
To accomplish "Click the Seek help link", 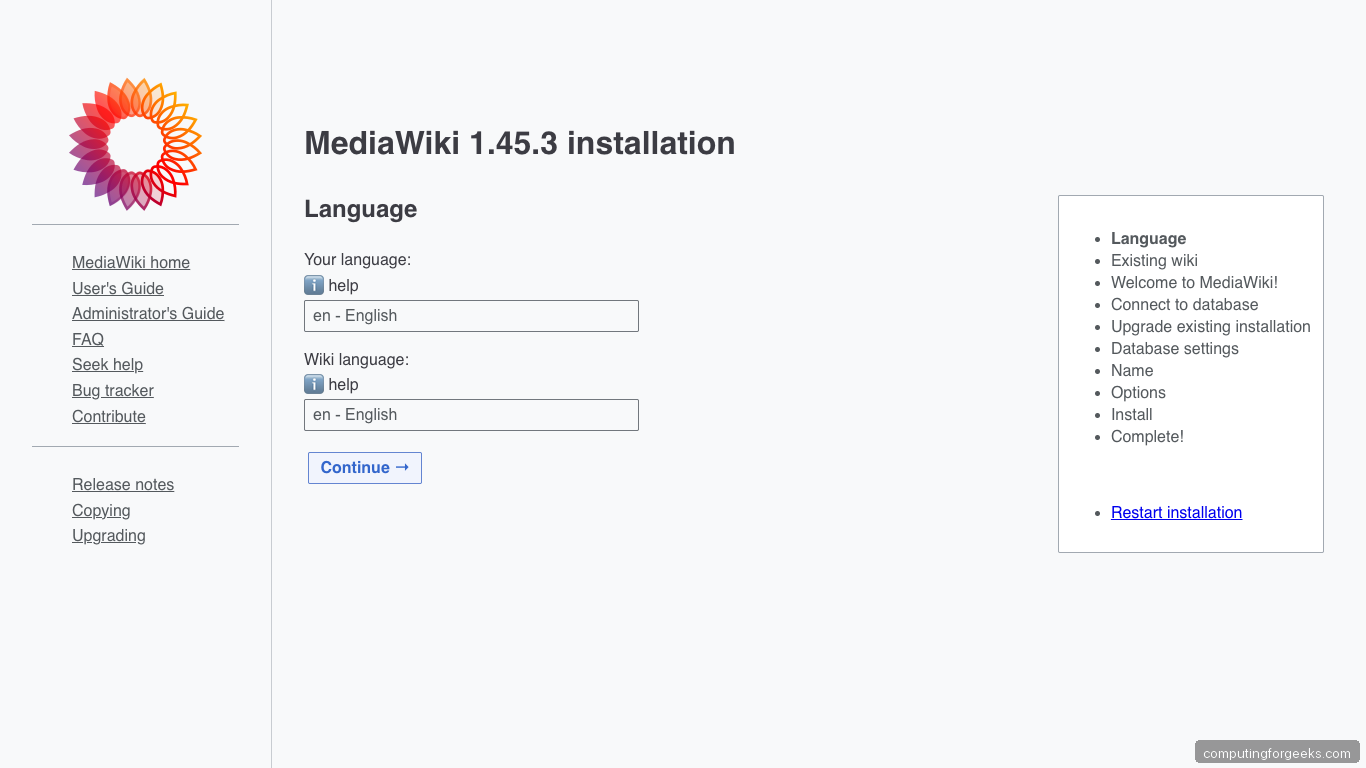I will [x=107, y=364].
